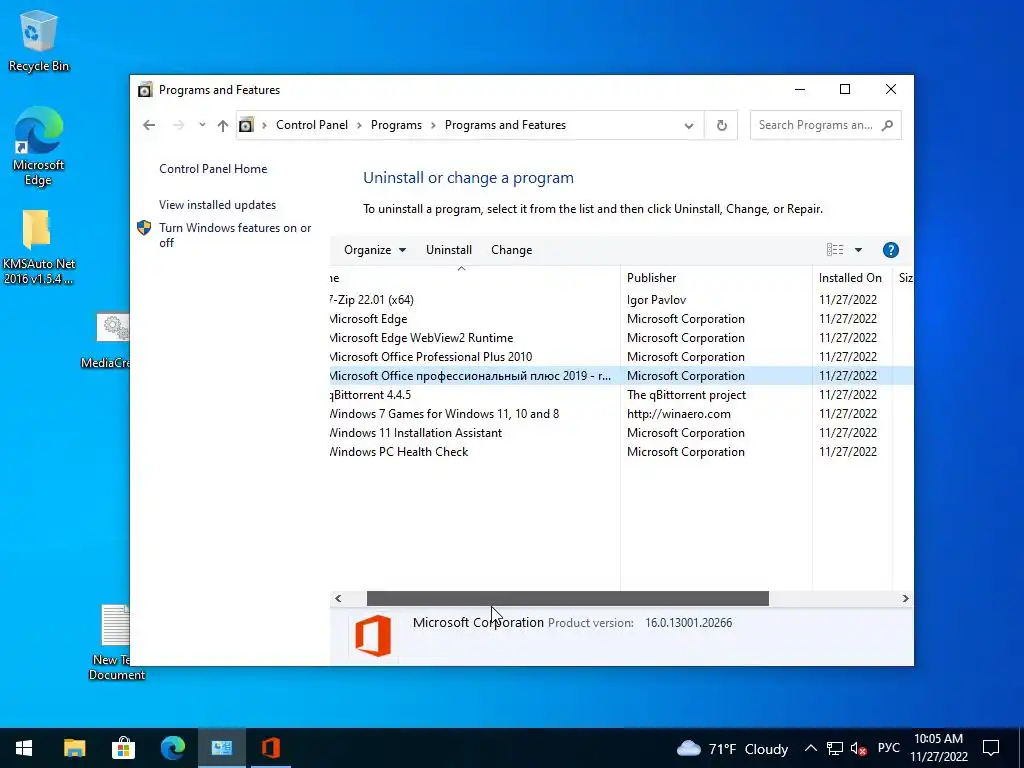Screen dimensions: 1024x768
Task: Click the muted volume tray icon
Action: click(x=858, y=748)
